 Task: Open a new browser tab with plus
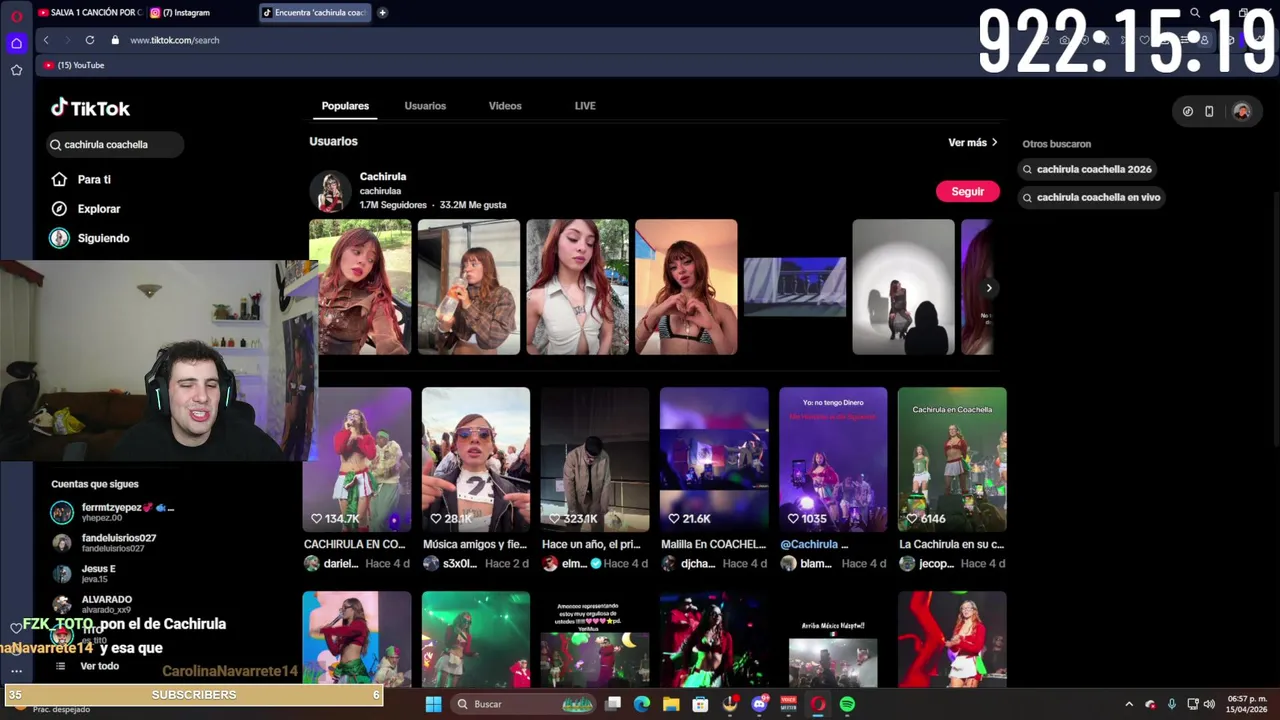point(382,12)
